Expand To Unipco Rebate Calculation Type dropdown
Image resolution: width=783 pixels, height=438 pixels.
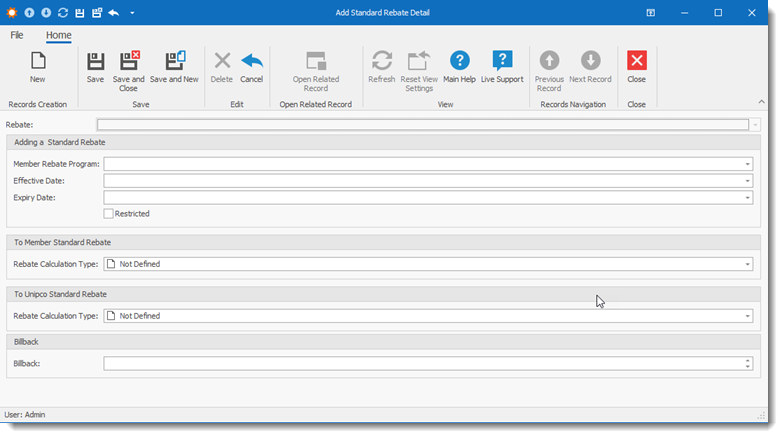[747, 316]
